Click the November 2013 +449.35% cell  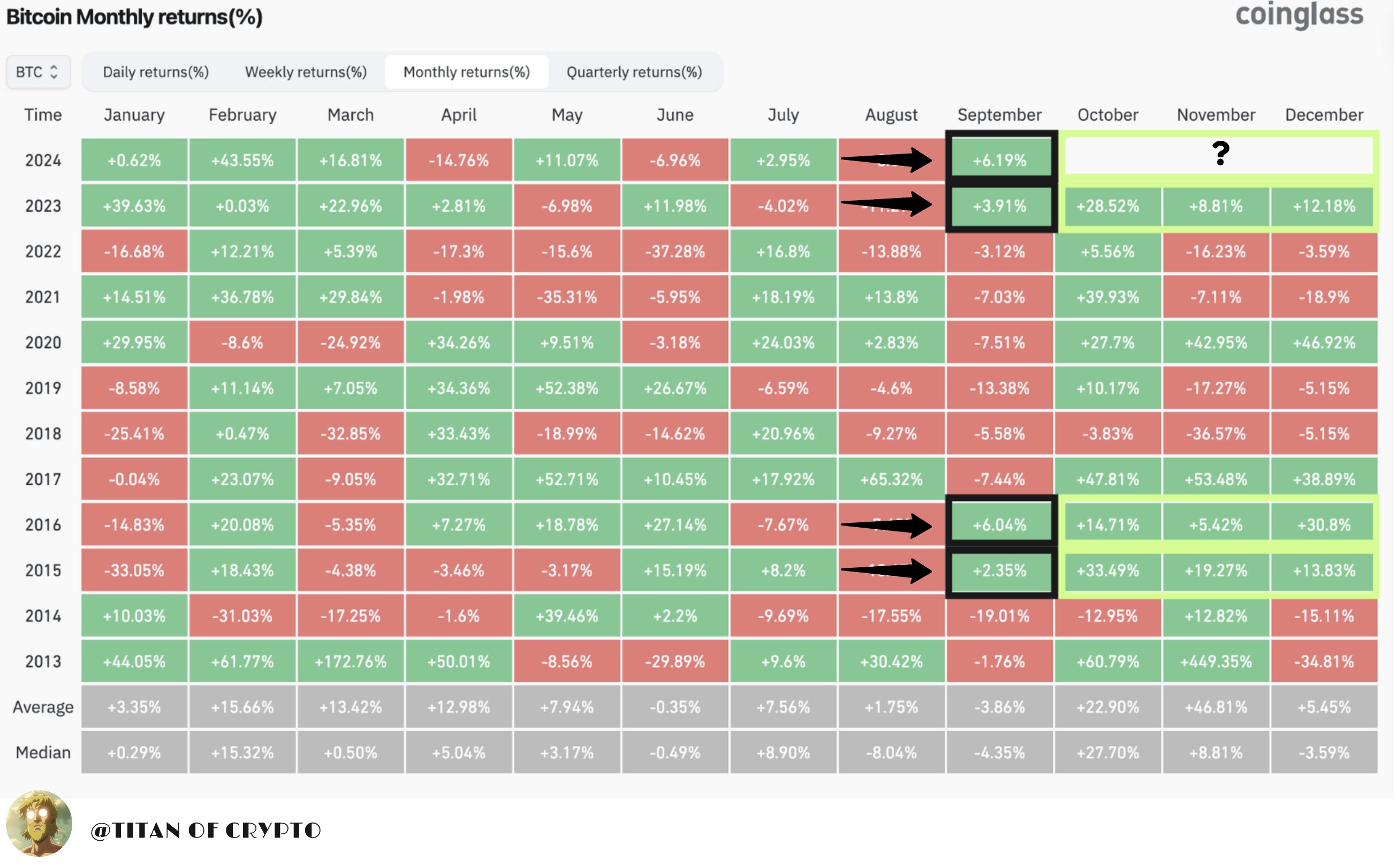click(x=1216, y=662)
